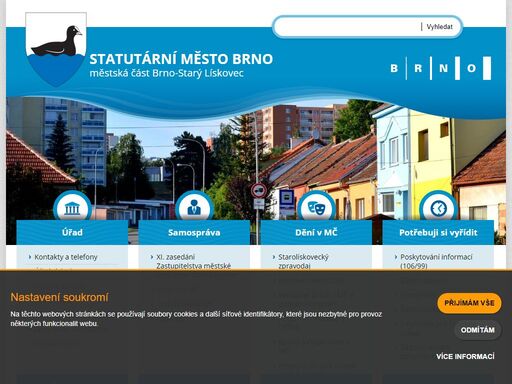Click the search input field

(x=348, y=27)
